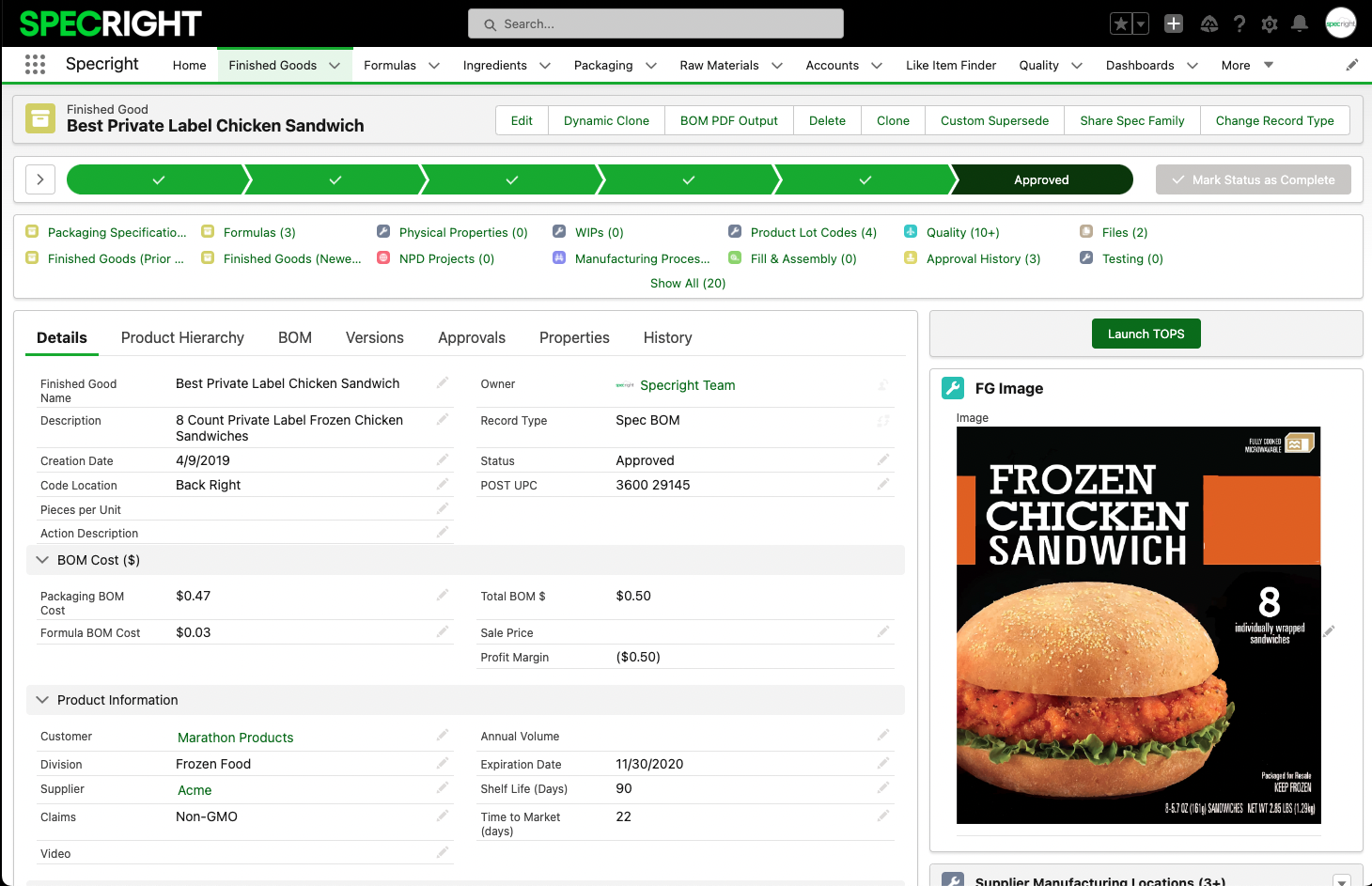Click the Help question mark icon
Viewport: 1372px width, 886px height.
tap(1239, 23)
